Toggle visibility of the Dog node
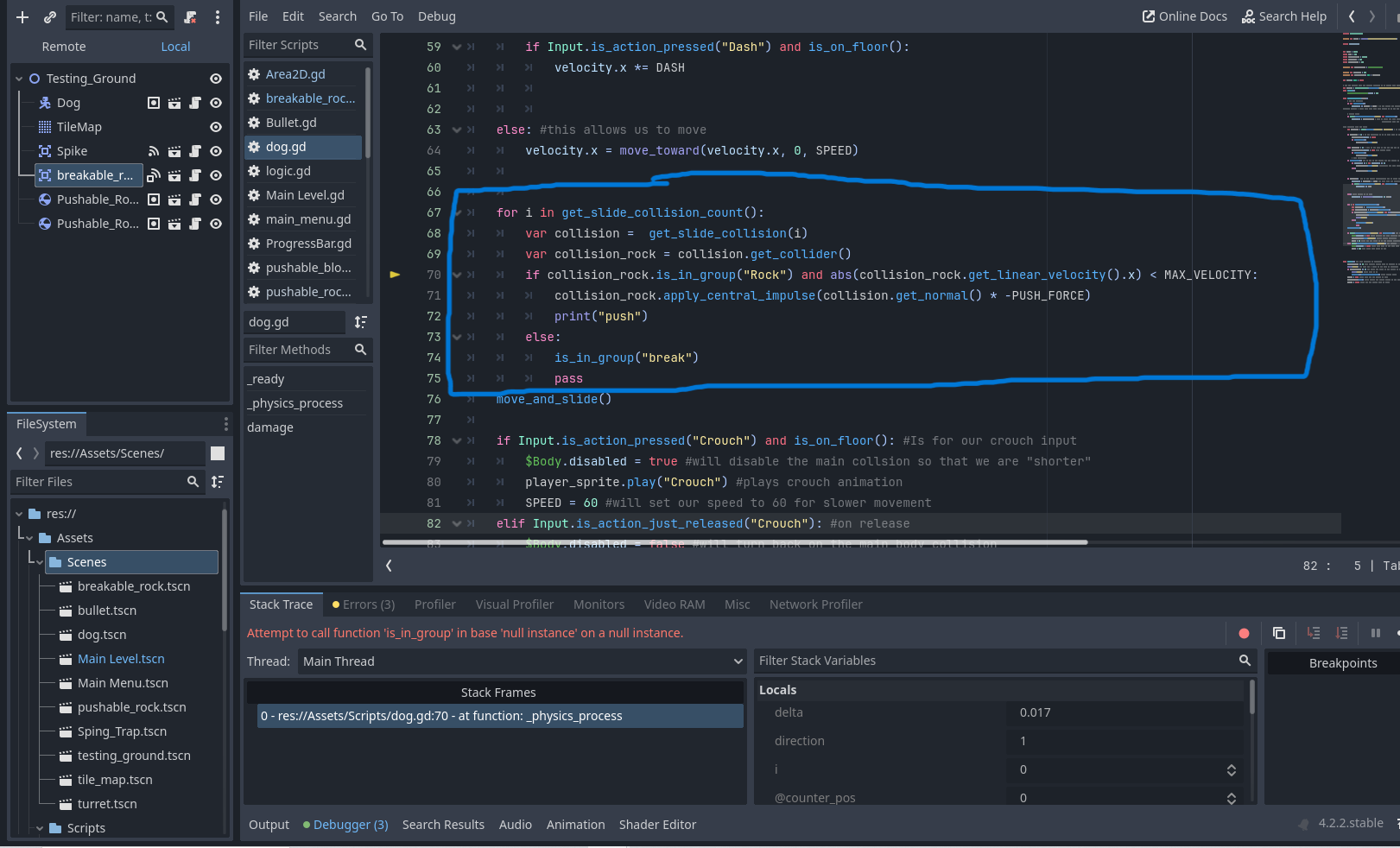The height and width of the screenshot is (848, 1400). tap(216, 102)
